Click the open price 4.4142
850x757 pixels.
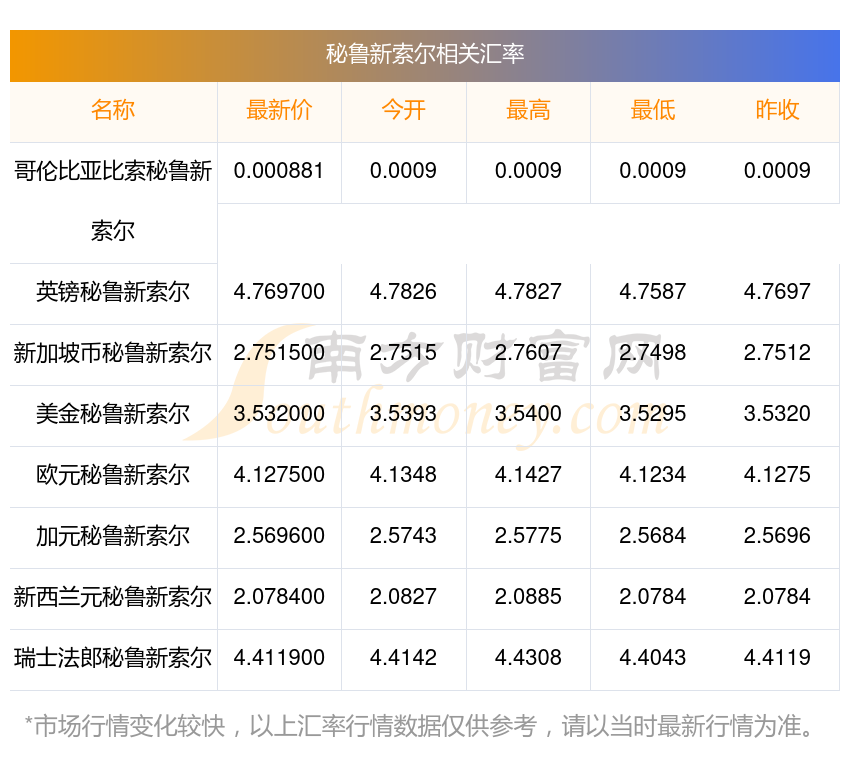[x=403, y=658]
